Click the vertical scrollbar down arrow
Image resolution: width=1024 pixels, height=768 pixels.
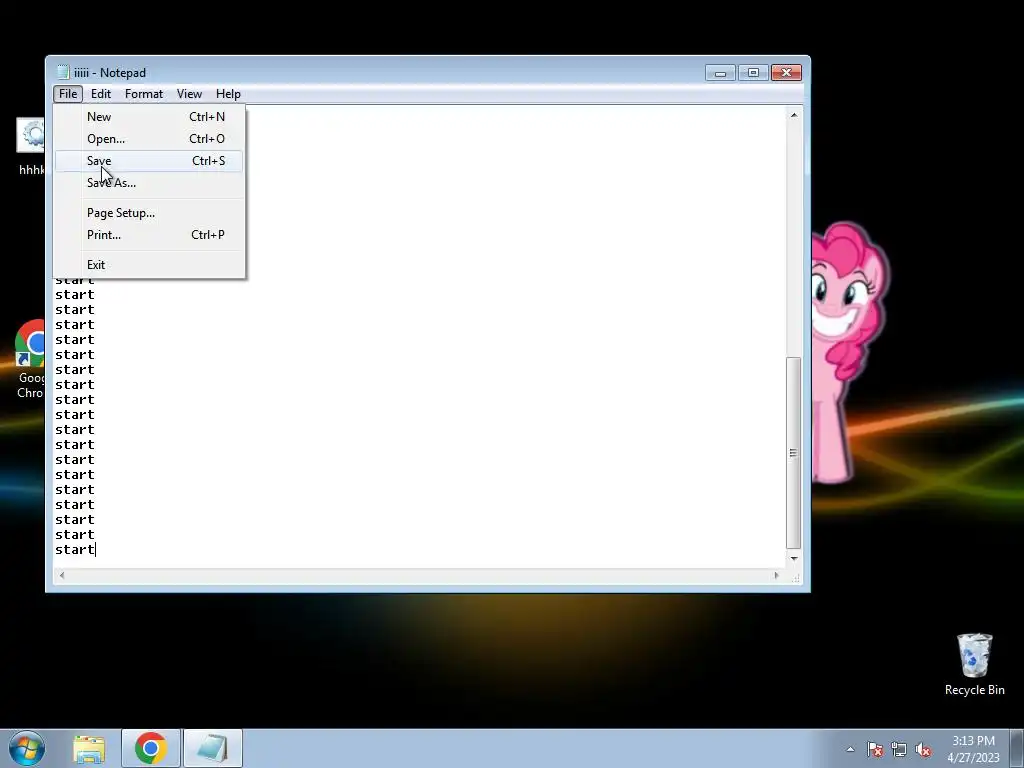point(793,558)
